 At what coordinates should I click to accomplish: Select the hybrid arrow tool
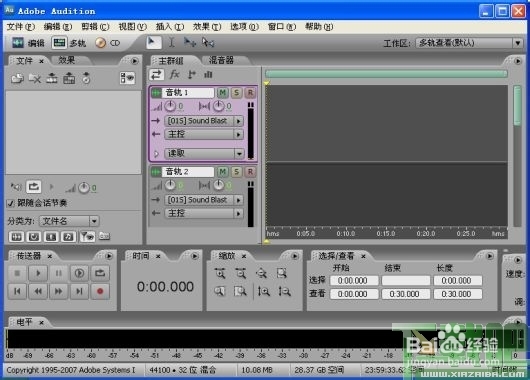tap(154, 42)
